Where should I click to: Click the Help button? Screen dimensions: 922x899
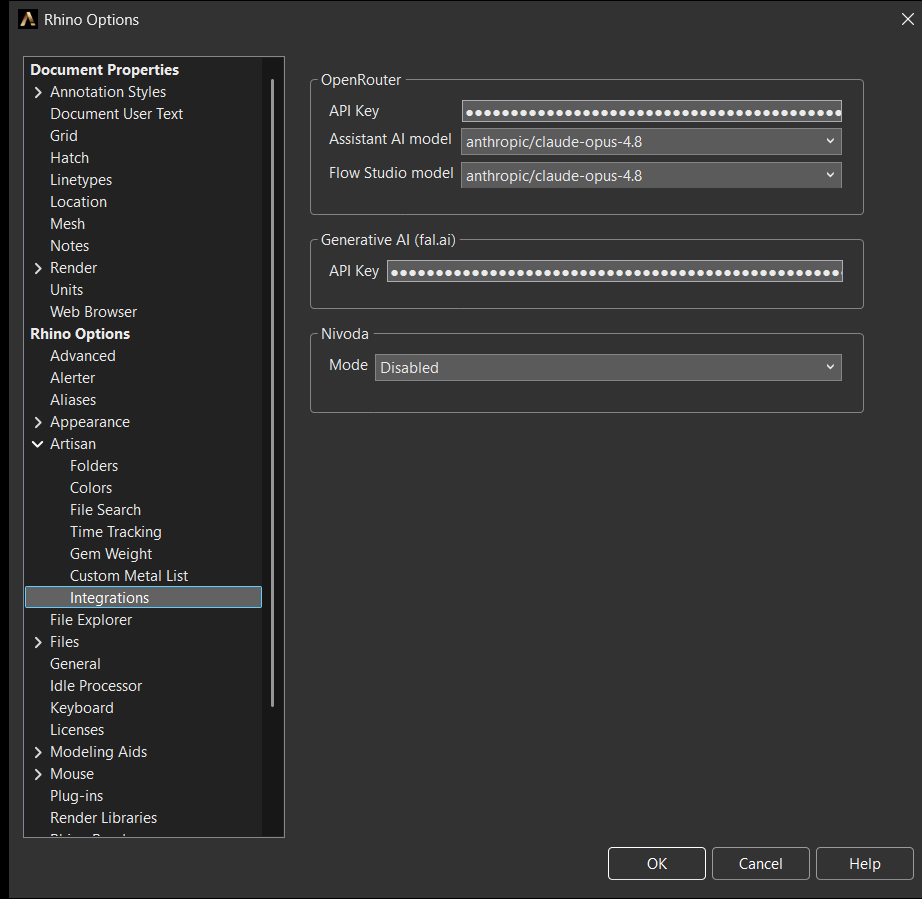(864, 863)
